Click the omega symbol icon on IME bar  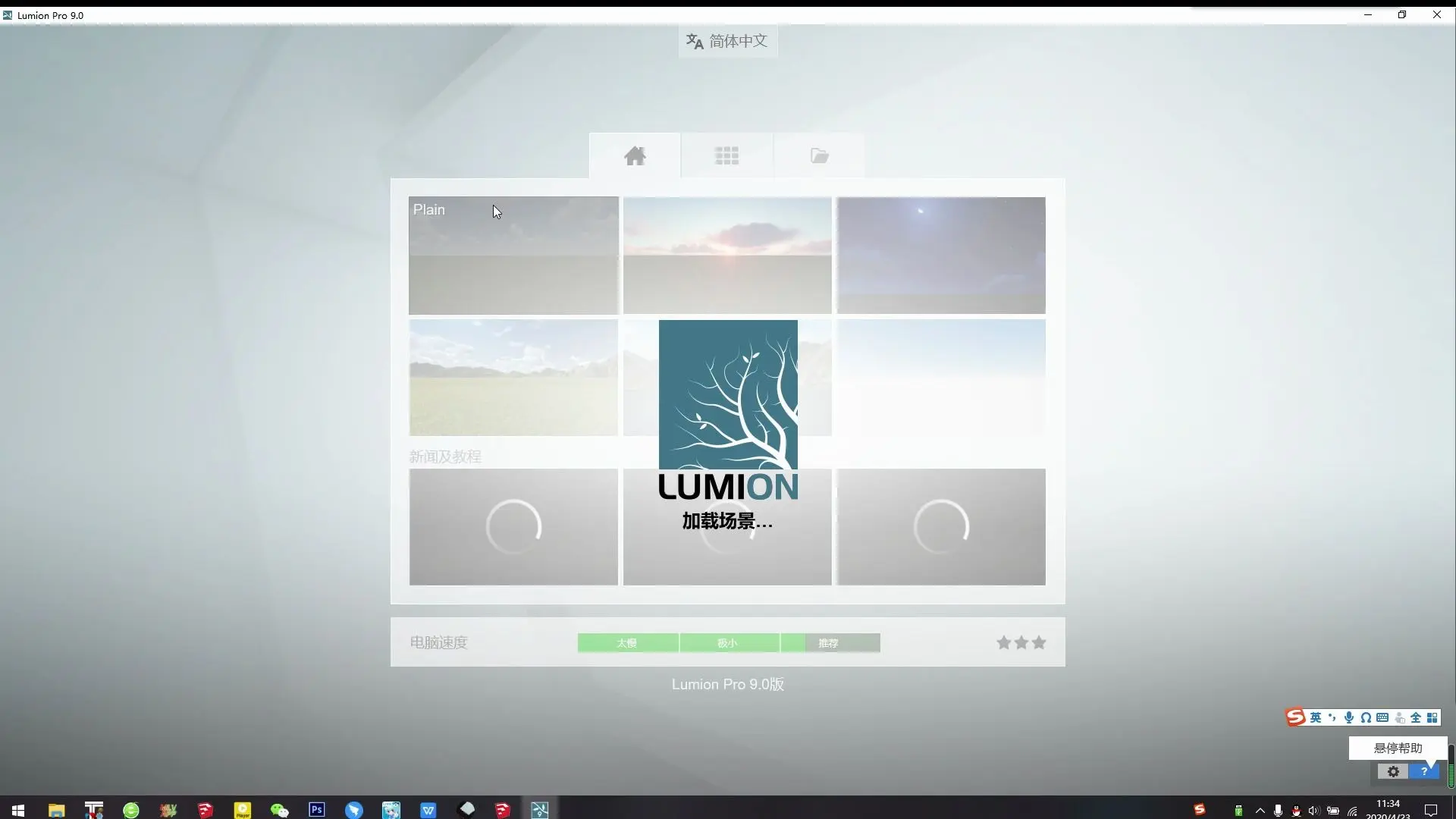pos(1366,717)
